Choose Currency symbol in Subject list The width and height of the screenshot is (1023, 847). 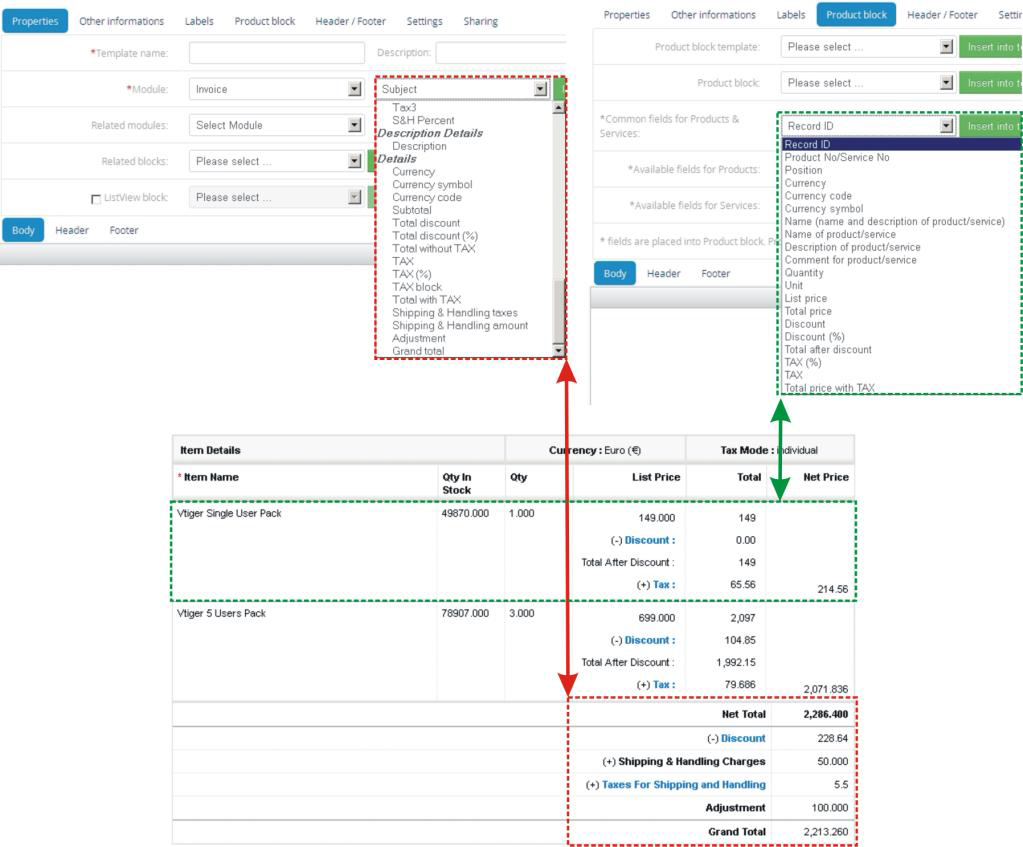pos(433,185)
